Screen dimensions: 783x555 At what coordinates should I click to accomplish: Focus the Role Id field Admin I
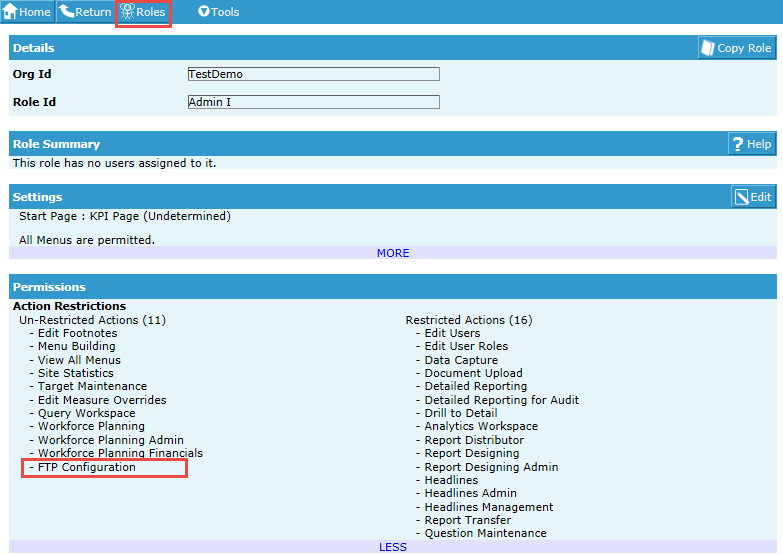[314, 102]
